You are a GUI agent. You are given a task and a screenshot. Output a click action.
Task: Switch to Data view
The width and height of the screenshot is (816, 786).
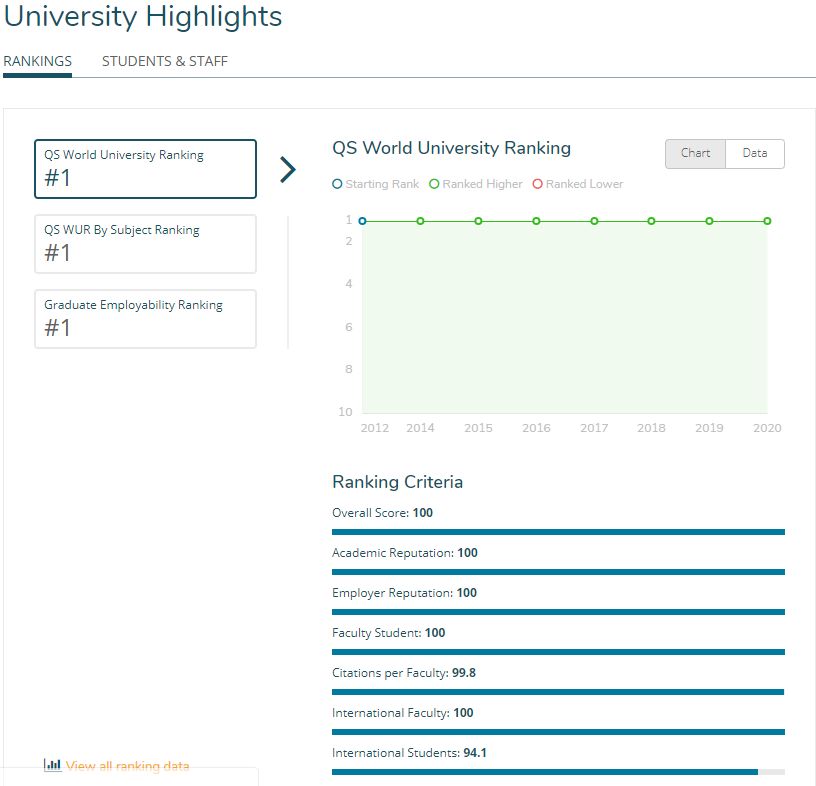click(755, 154)
